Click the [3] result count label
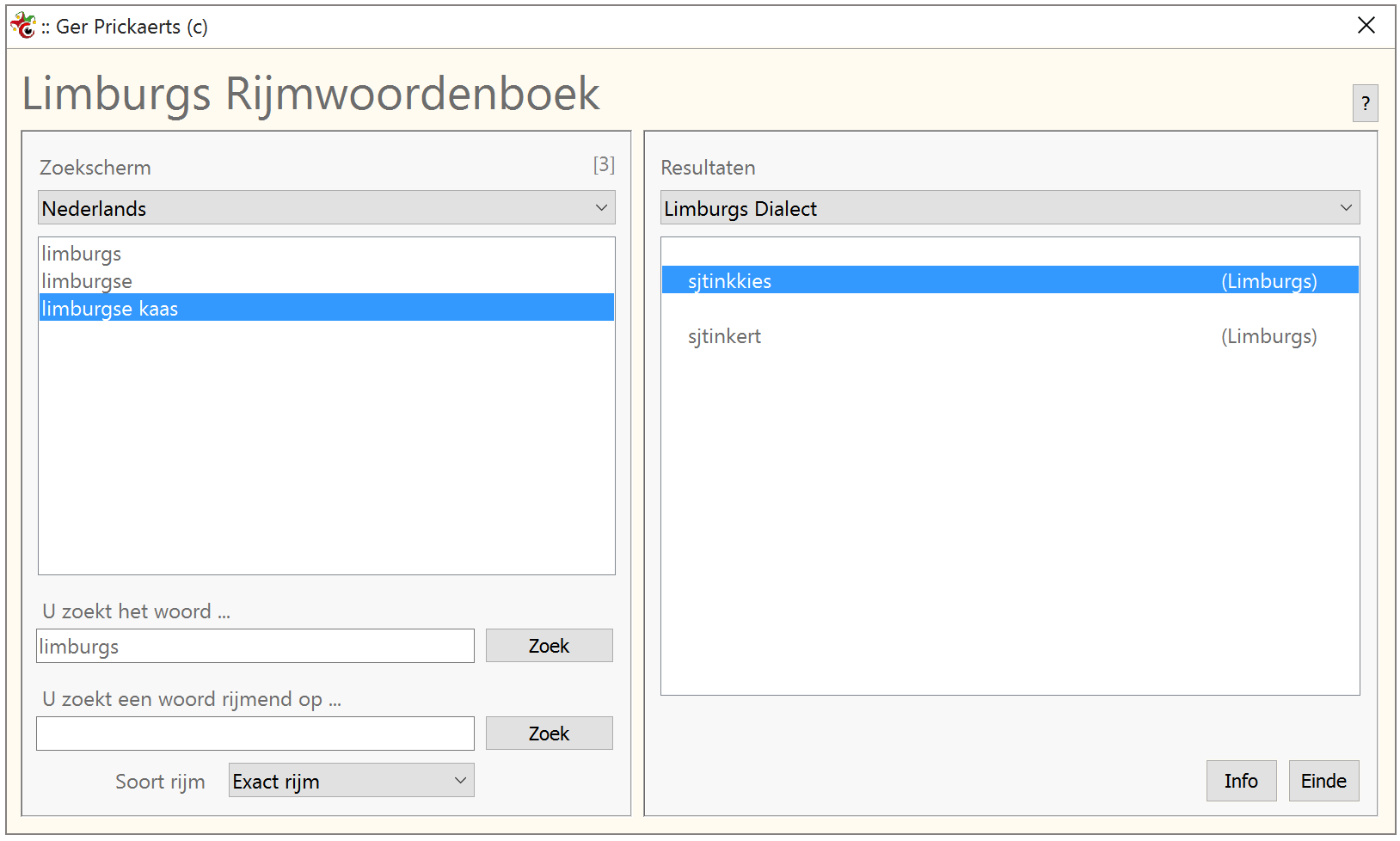This screenshot has width=1400, height=841. click(604, 164)
